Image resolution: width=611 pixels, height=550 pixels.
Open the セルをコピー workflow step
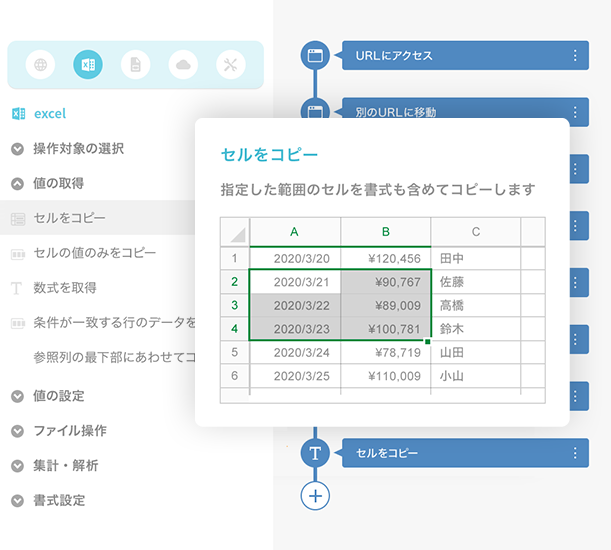coord(465,453)
